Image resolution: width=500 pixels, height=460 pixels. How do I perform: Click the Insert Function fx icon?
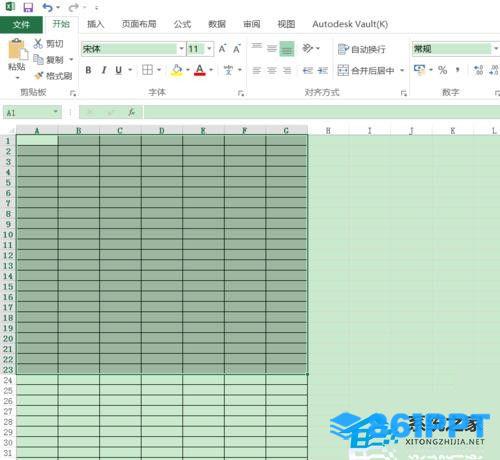[132, 112]
